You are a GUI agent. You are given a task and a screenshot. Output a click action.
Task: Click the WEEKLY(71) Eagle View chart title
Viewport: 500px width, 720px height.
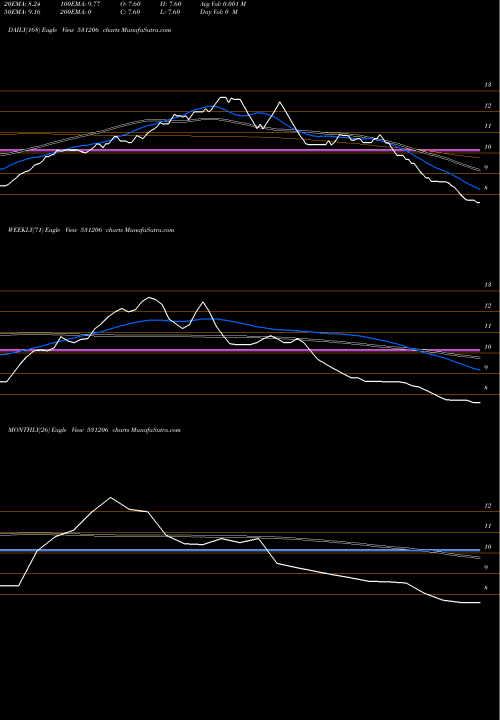91,230
